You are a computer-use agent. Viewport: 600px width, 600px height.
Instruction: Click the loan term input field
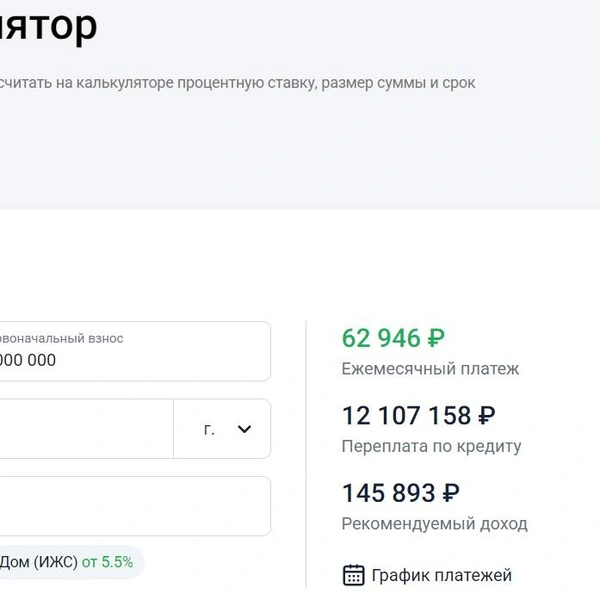click(86, 429)
